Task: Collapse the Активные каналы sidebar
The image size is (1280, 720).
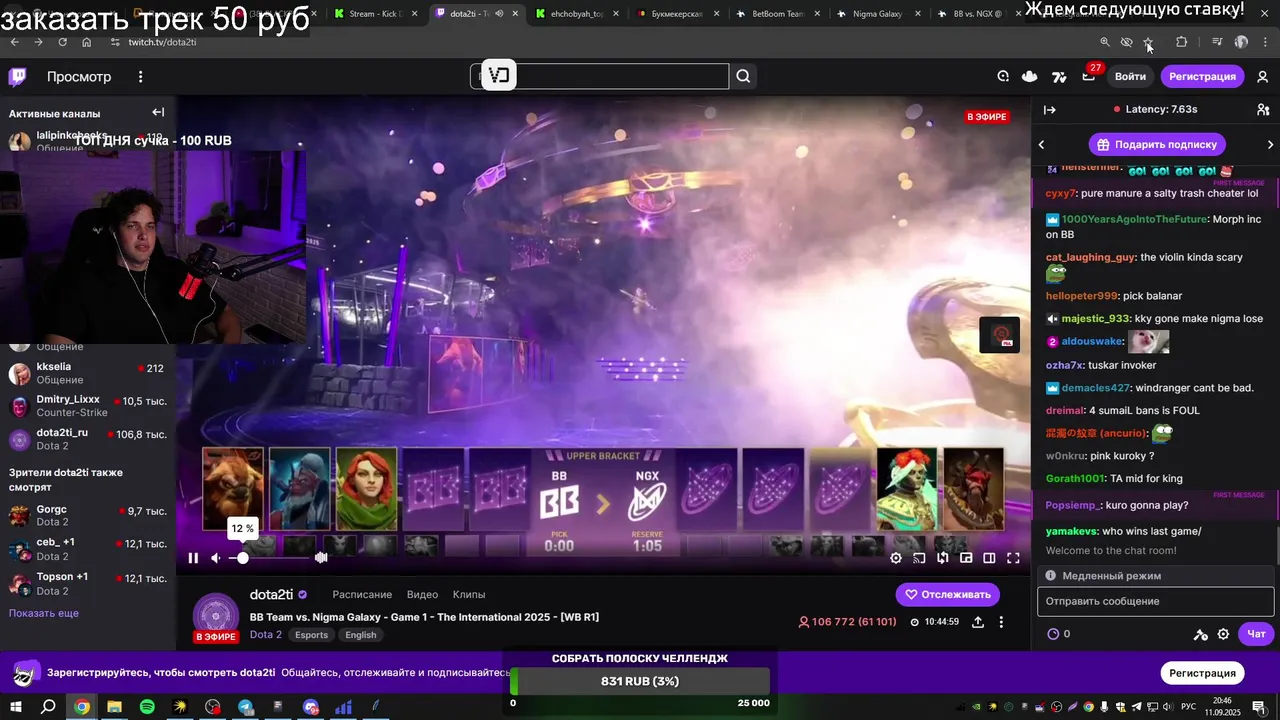Action: point(158,113)
